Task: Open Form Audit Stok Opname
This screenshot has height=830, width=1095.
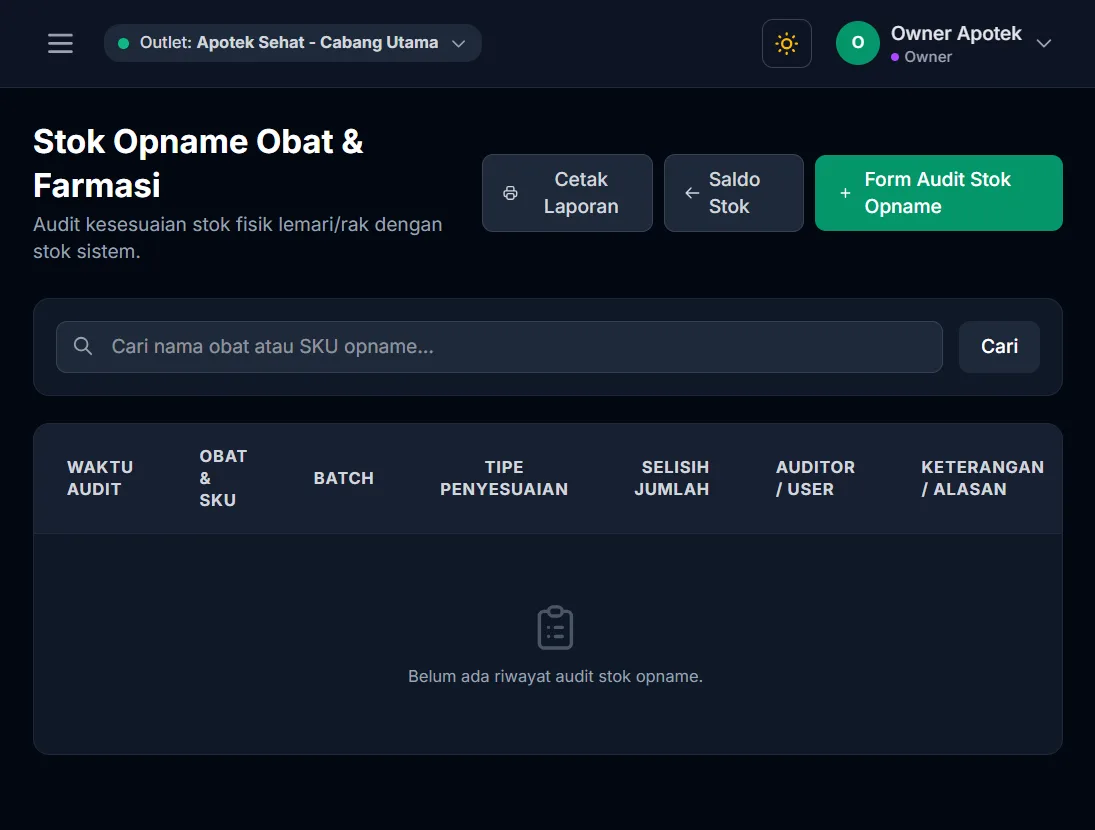Action: (x=939, y=193)
